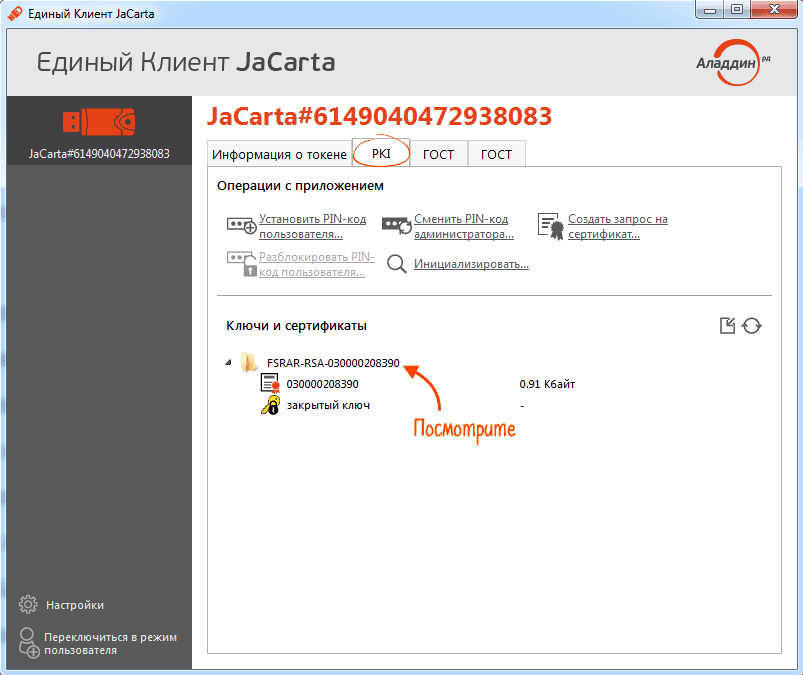Select certificate 030000208390 in the tree
Image resolution: width=803 pixels, height=675 pixels.
click(x=322, y=384)
